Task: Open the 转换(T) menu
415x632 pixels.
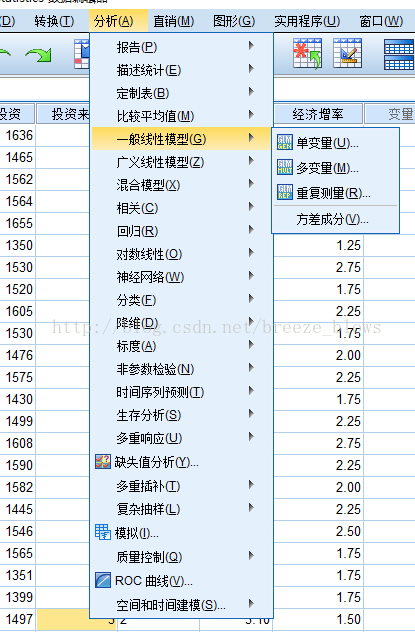Action: [x=54, y=21]
